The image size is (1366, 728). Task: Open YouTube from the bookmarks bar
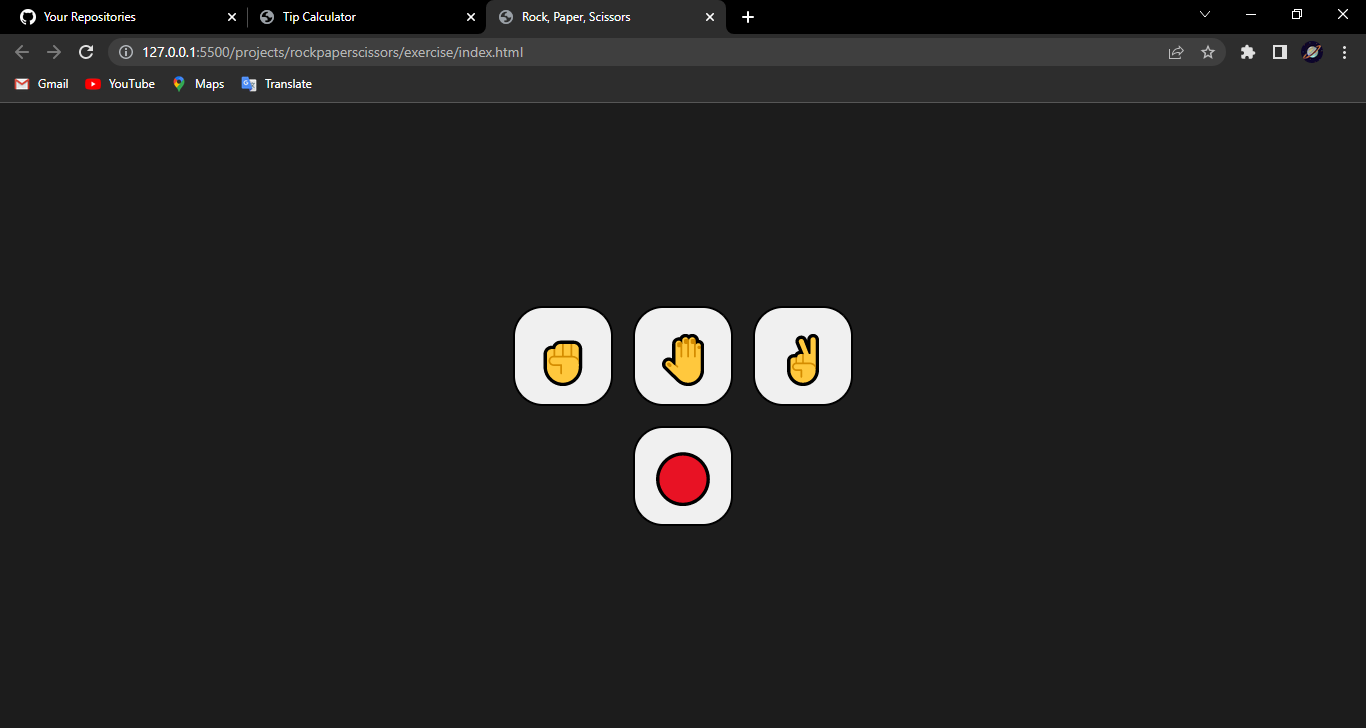(119, 84)
